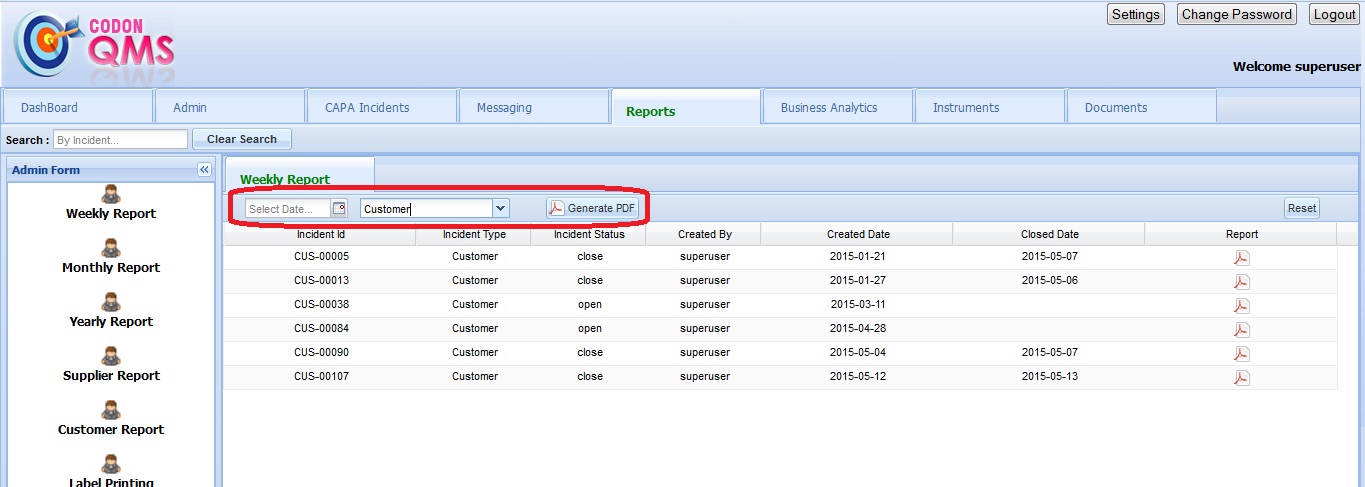Viewport: 1365px width, 487px height.
Task: Expand the Customer incident type dropdown
Action: (x=501, y=208)
